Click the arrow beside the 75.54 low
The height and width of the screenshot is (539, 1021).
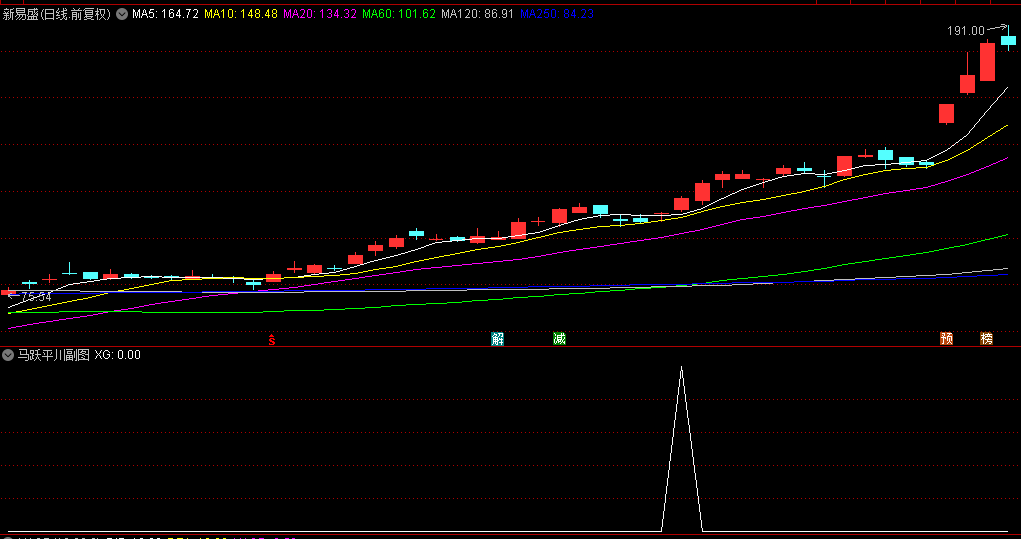(x=12, y=297)
